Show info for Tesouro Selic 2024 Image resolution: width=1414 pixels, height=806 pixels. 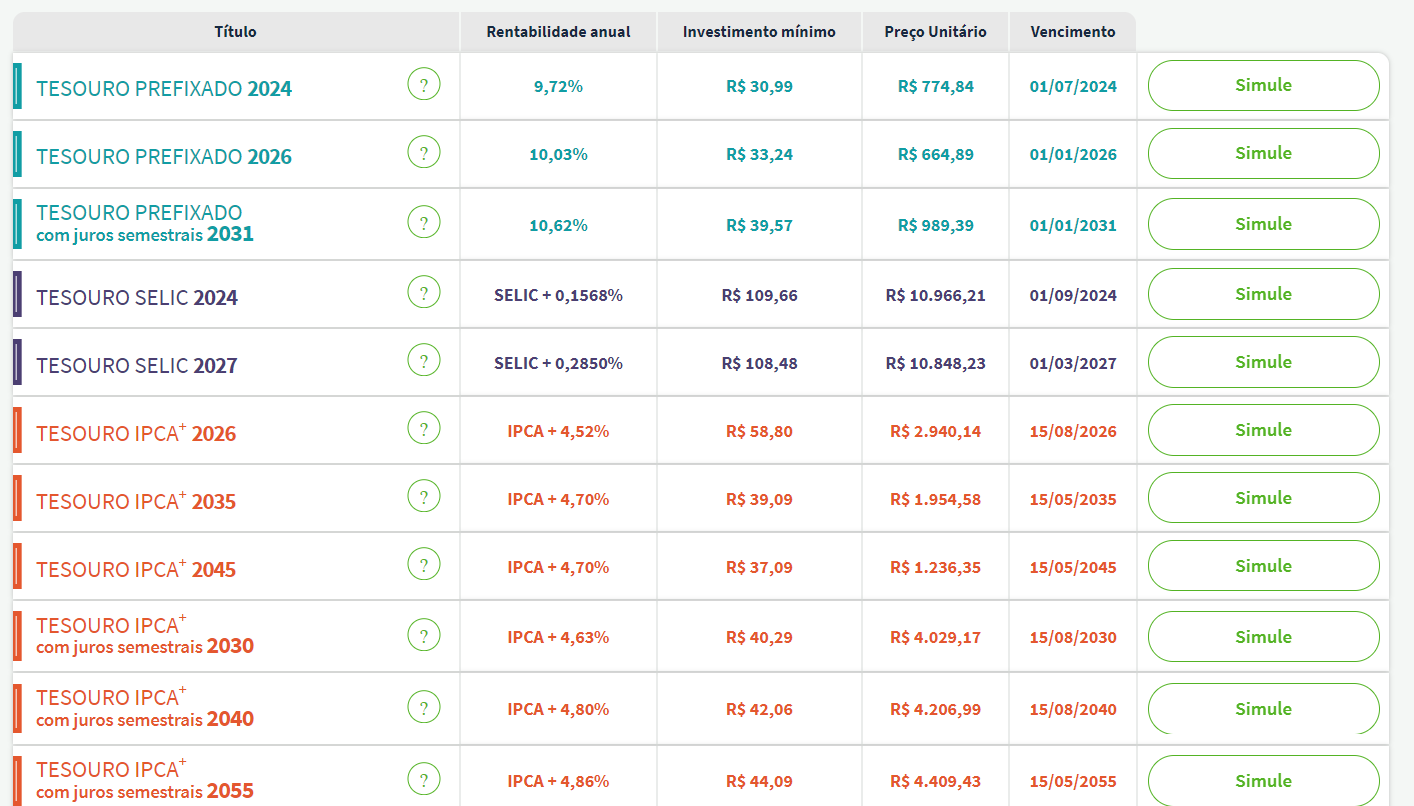click(424, 294)
